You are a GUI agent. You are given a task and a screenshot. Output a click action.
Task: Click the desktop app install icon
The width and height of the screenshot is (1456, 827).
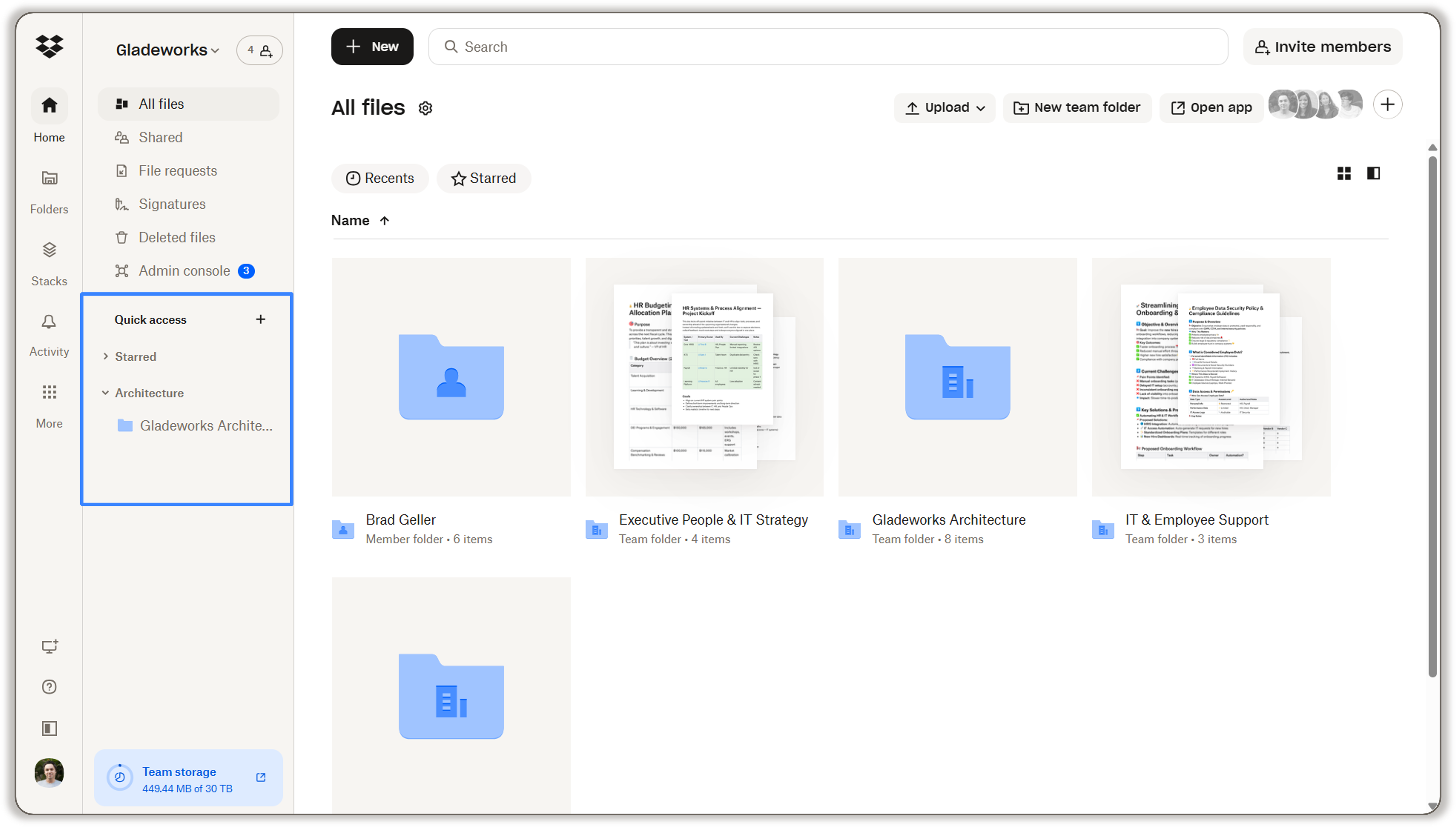pos(50,647)
